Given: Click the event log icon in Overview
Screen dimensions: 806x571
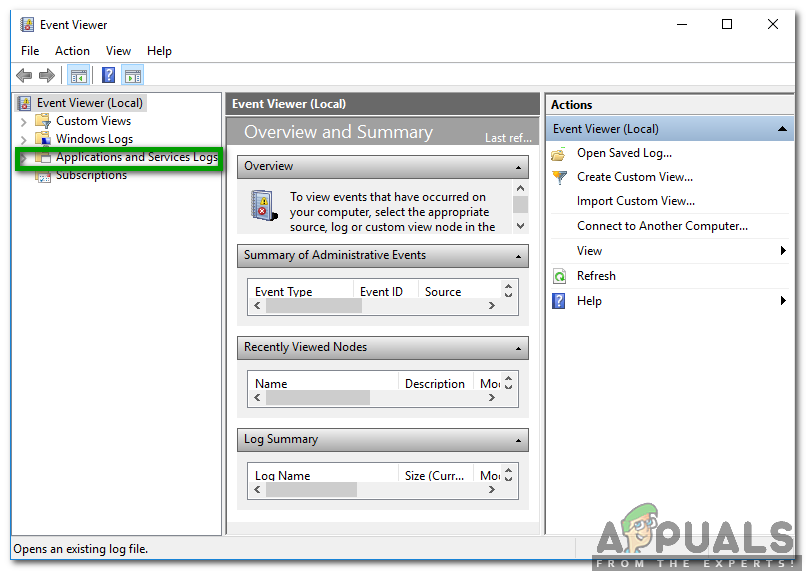Looking at the screenshot, I should [264, 206].
